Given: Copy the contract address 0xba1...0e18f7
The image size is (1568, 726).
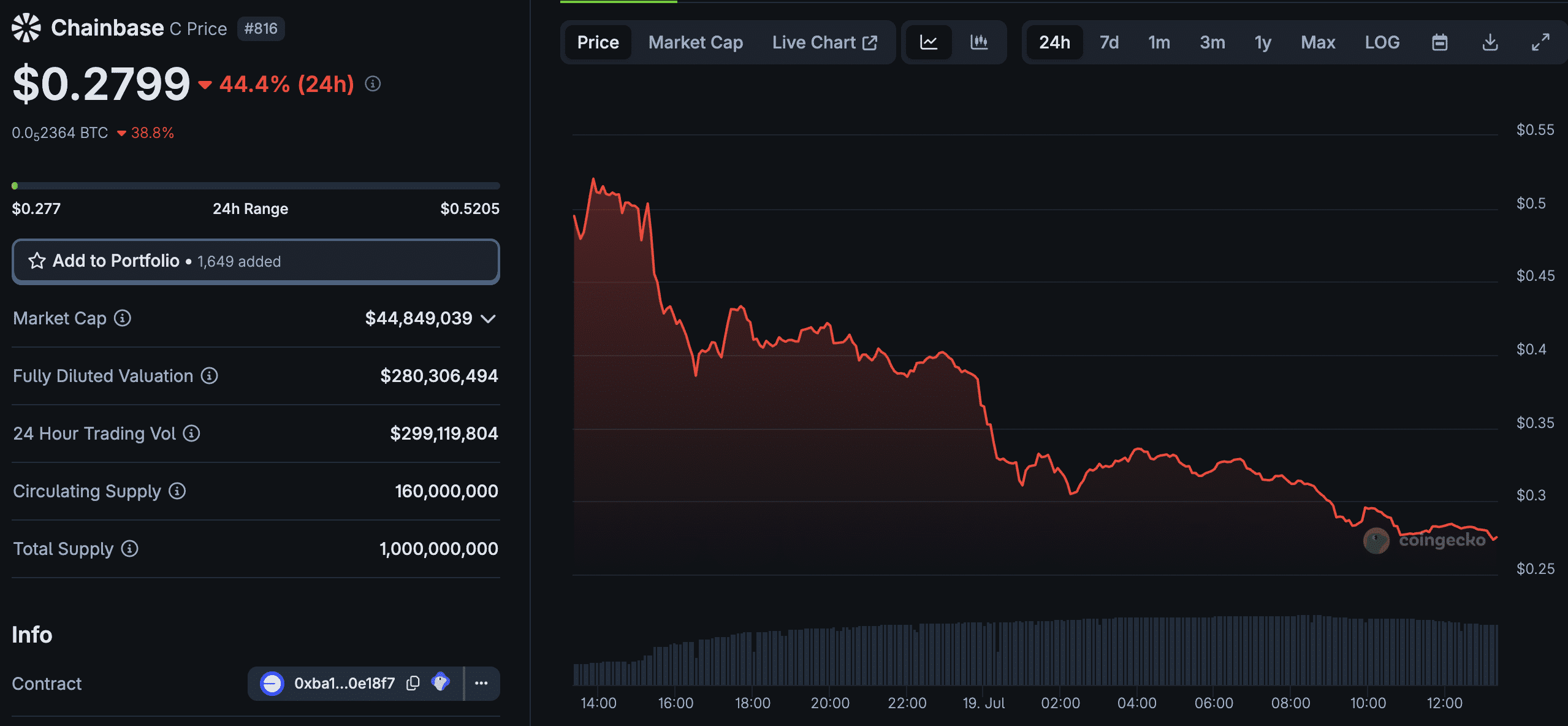Looking at the screenshot, I should [x=413, y=682].
